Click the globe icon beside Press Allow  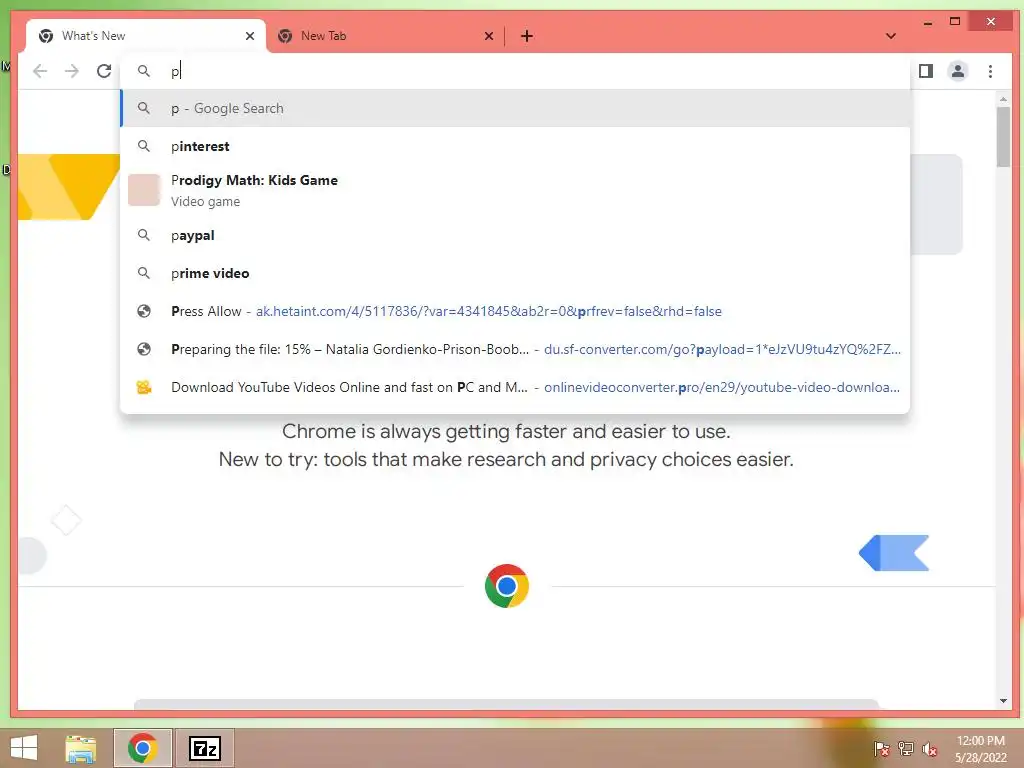point(144,311)
